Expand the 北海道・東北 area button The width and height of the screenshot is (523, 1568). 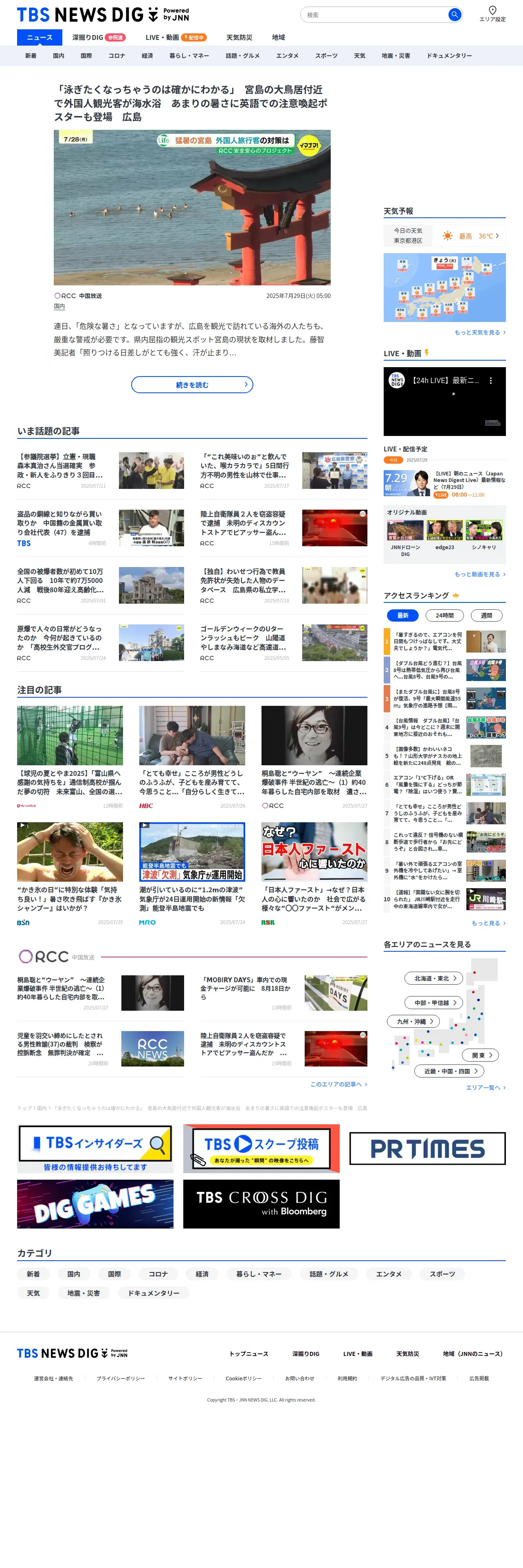(x=434, y=978)
